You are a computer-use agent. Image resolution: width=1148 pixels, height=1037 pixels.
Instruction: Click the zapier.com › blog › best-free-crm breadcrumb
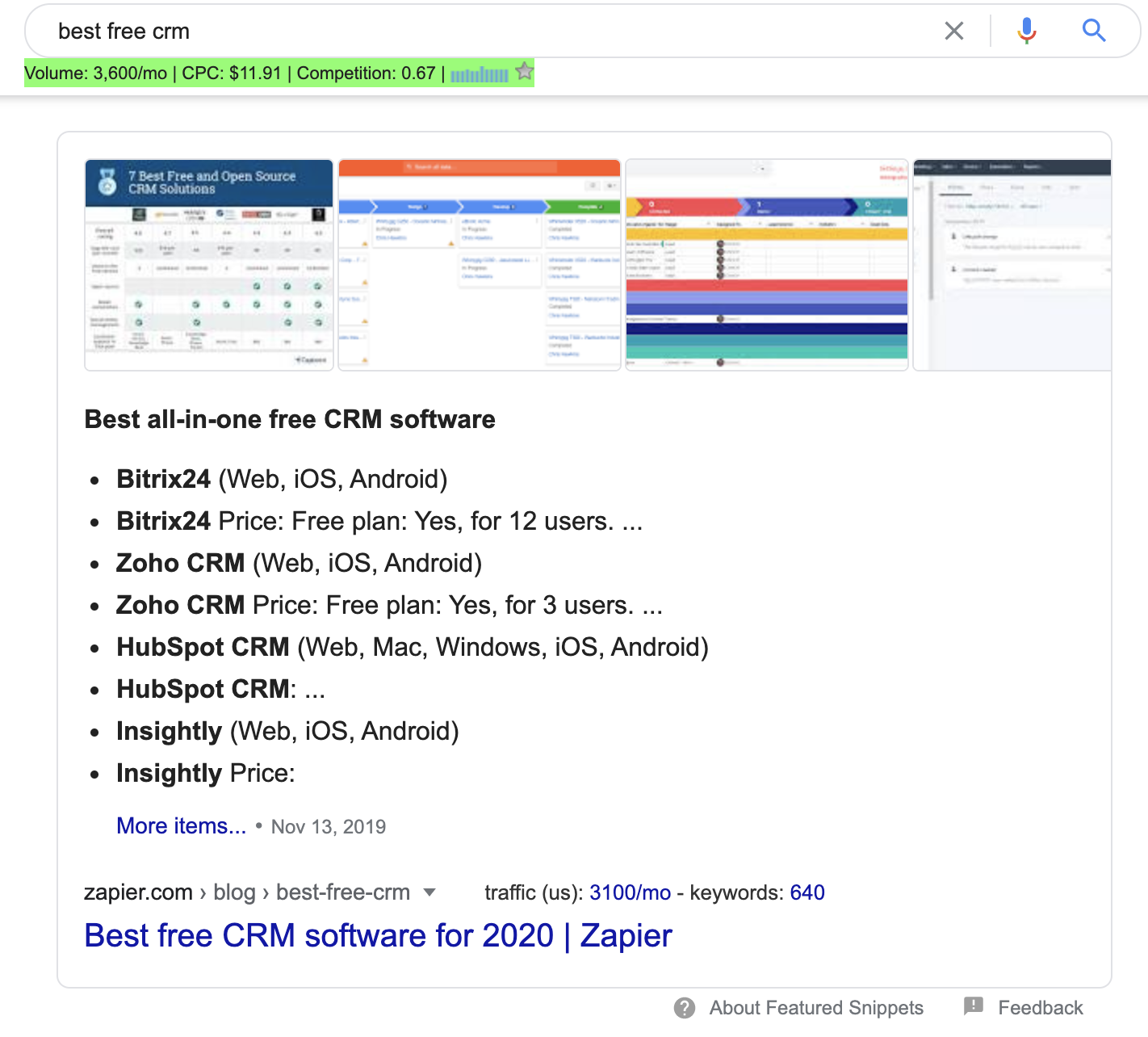point(247,892)
